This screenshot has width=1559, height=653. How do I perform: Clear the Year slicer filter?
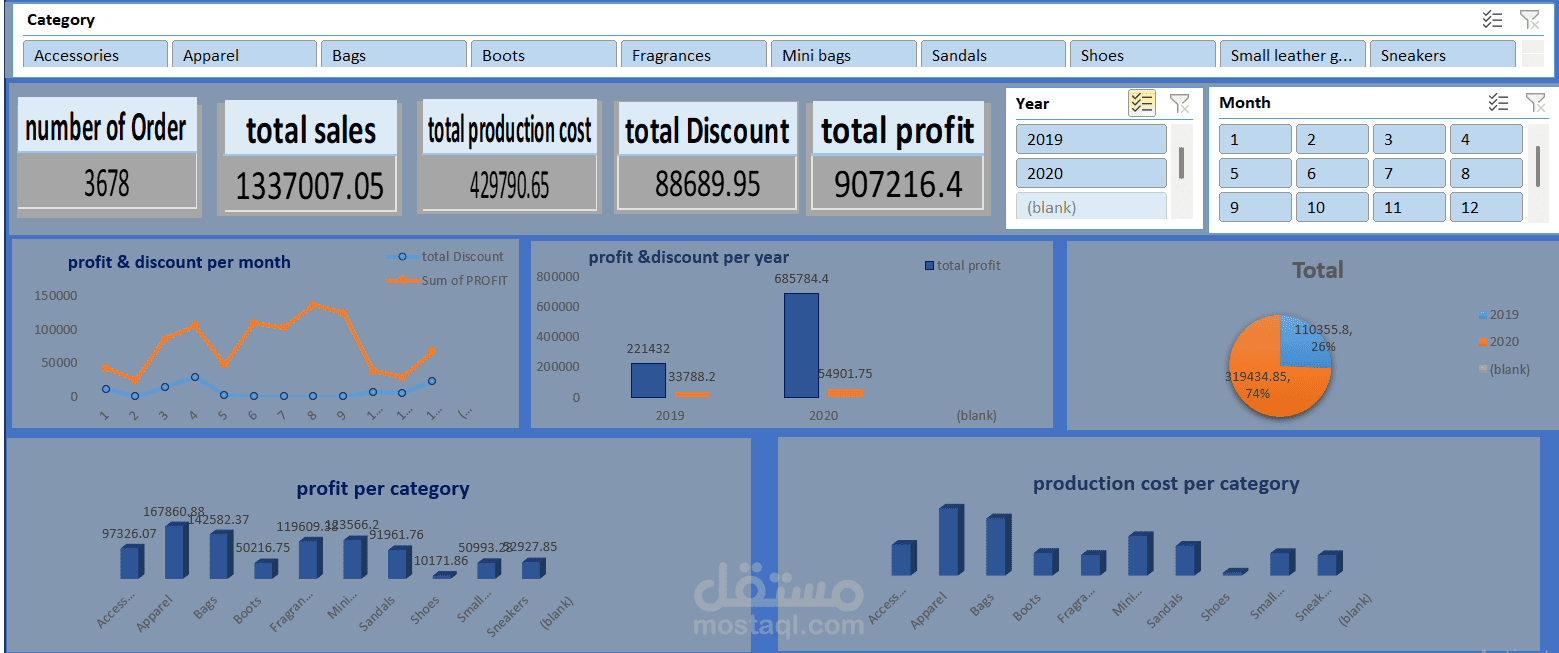tap(1180, 102)
